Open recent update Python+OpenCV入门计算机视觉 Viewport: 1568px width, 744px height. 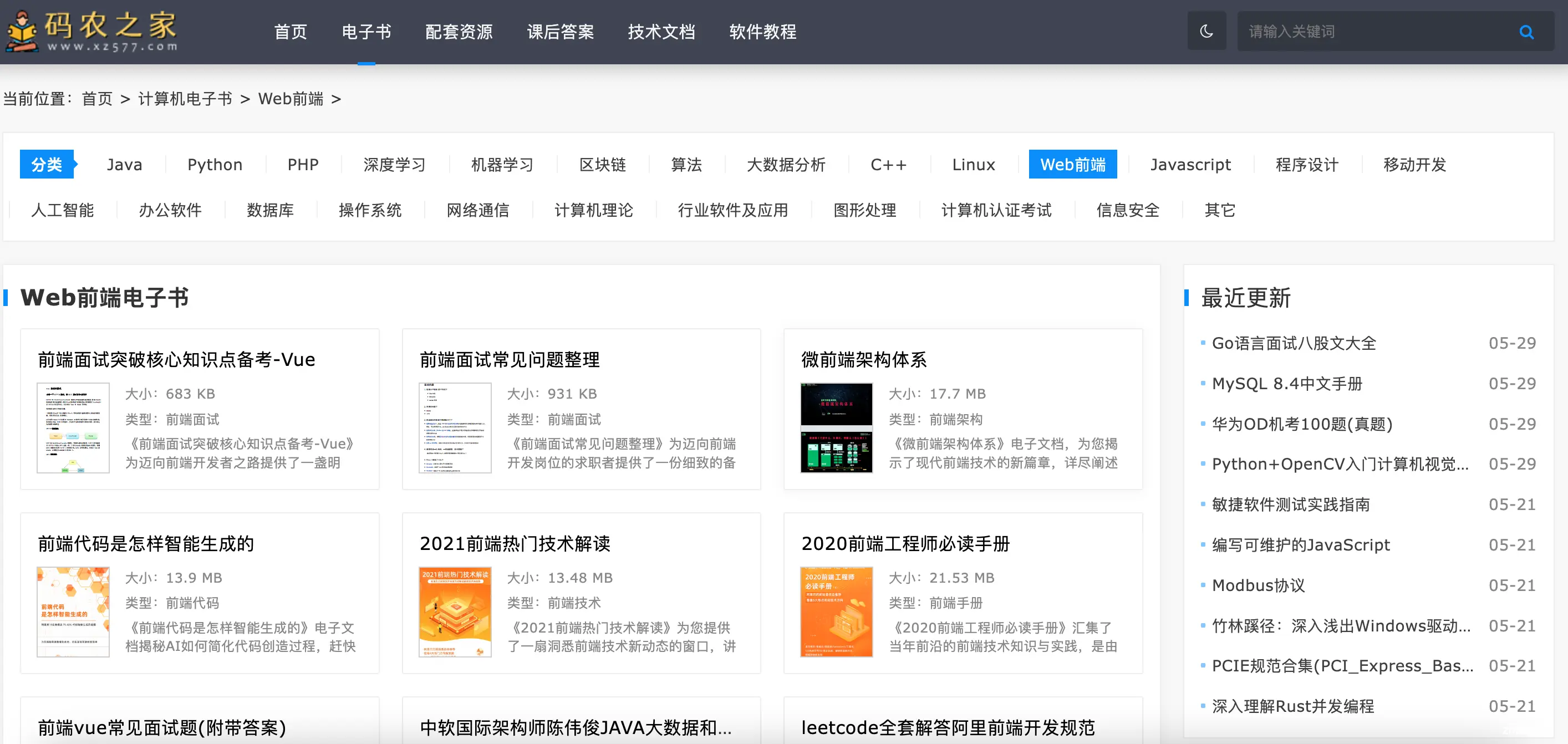[x=1340, y=463]
